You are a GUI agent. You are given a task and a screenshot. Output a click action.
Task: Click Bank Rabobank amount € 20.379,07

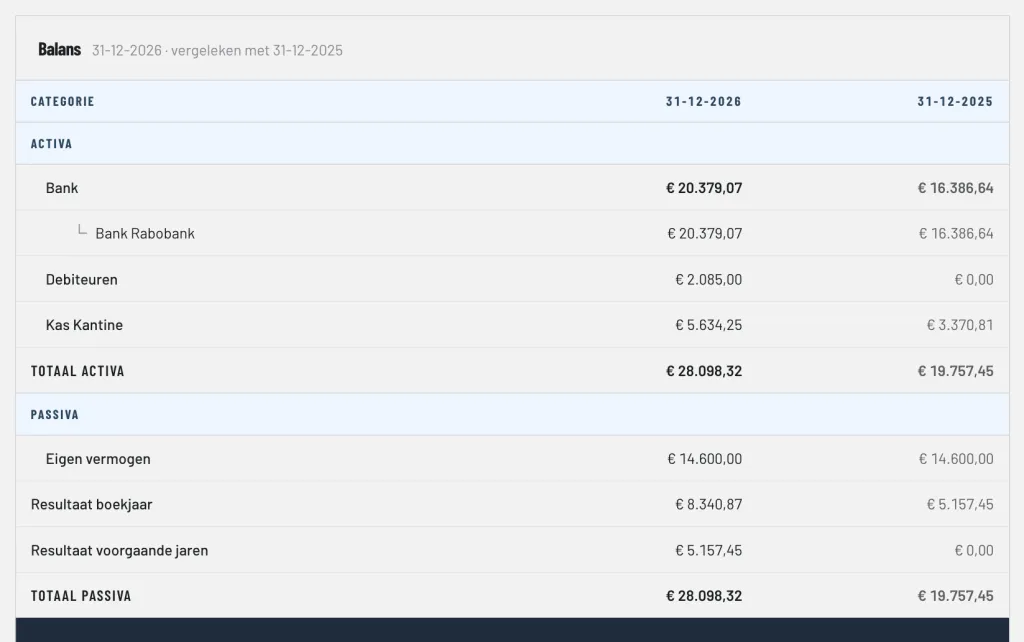click(x=705, y=234)
